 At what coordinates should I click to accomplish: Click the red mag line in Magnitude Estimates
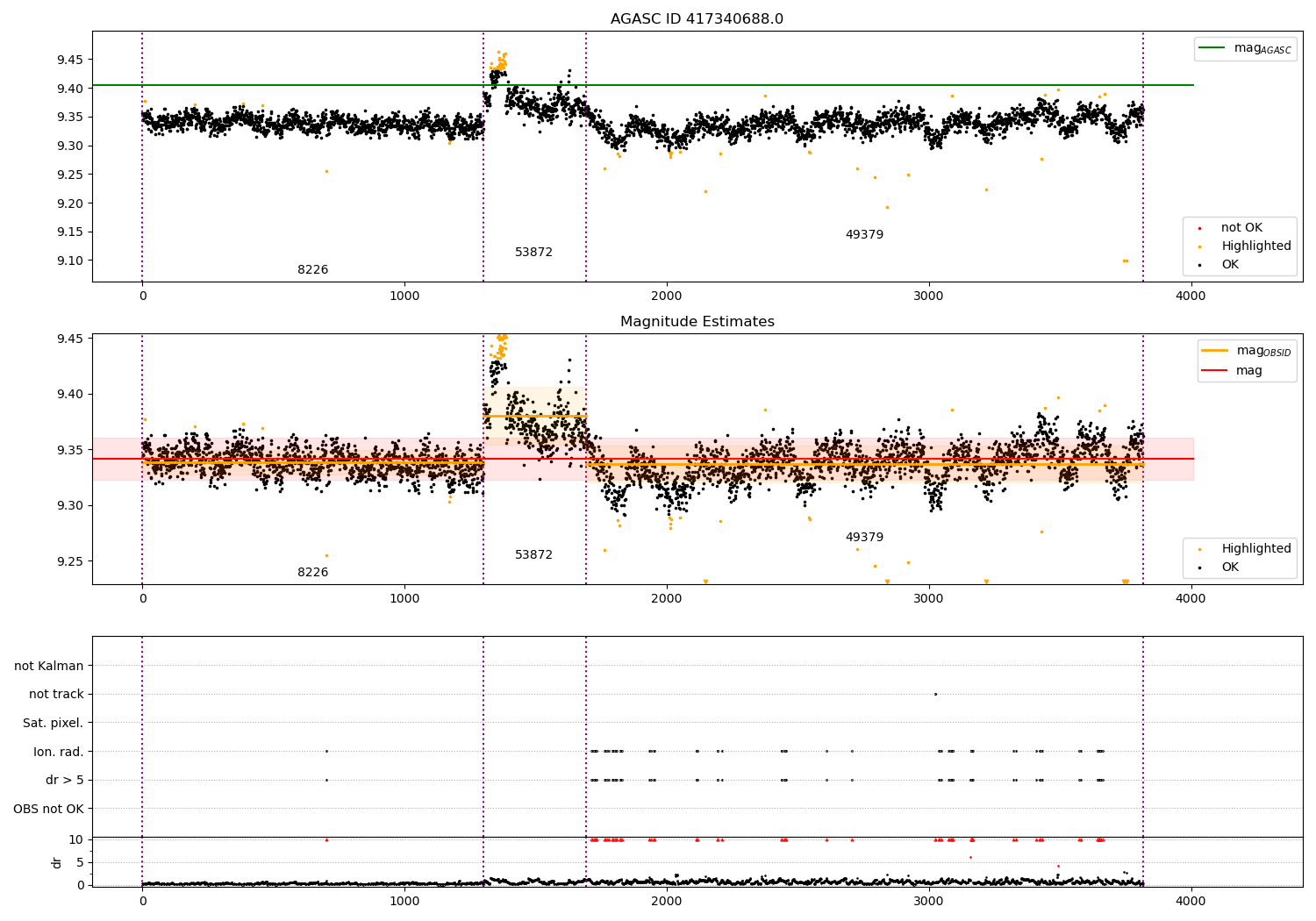(x=643, y=459)
